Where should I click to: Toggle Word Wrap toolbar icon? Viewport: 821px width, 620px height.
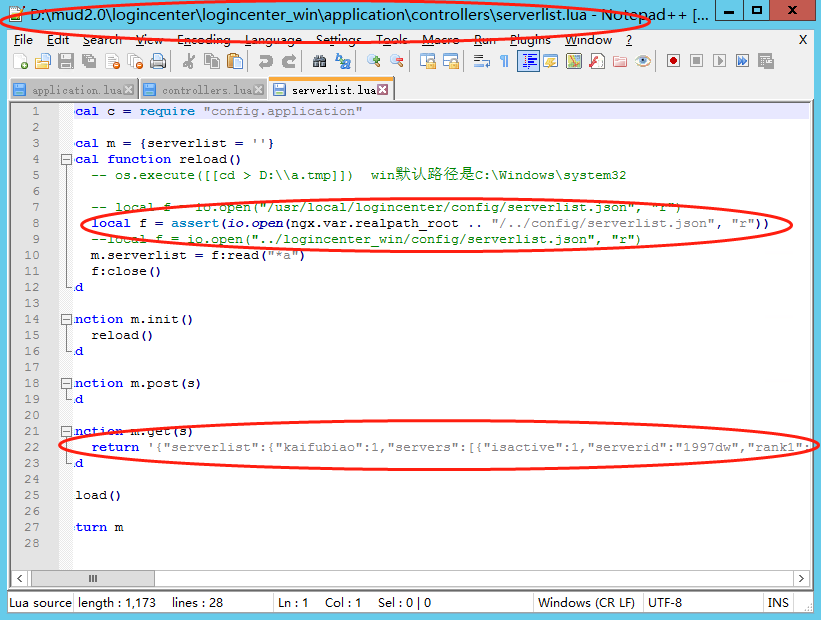(481, 61)
